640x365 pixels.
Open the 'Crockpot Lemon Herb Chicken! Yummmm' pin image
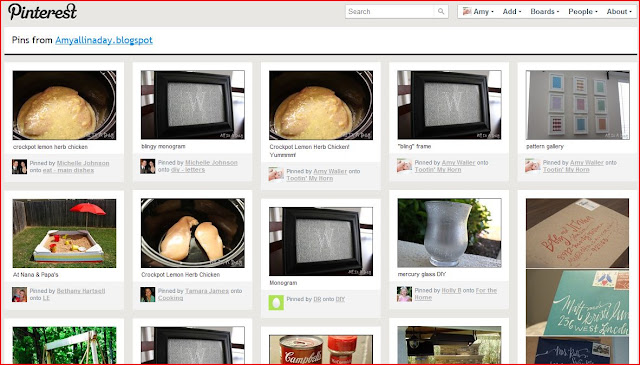[321, 105]
